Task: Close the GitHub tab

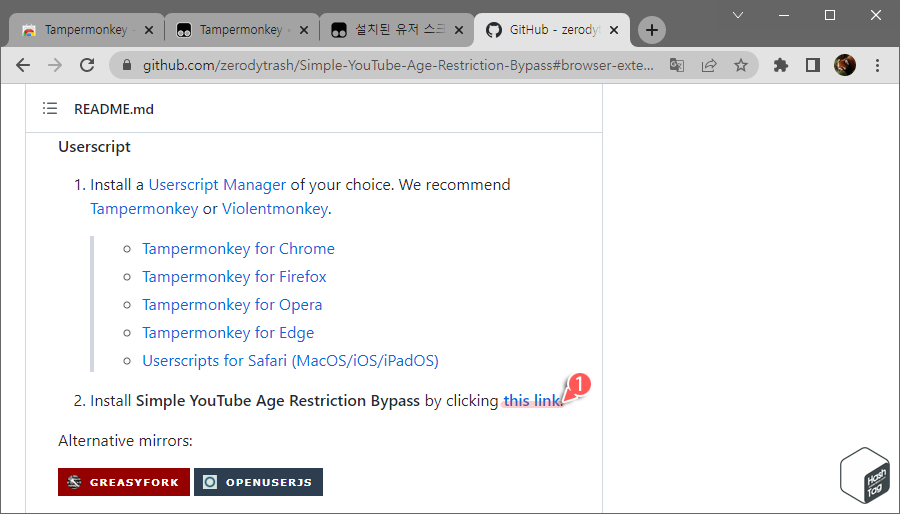Action: [x=614, y=30]
